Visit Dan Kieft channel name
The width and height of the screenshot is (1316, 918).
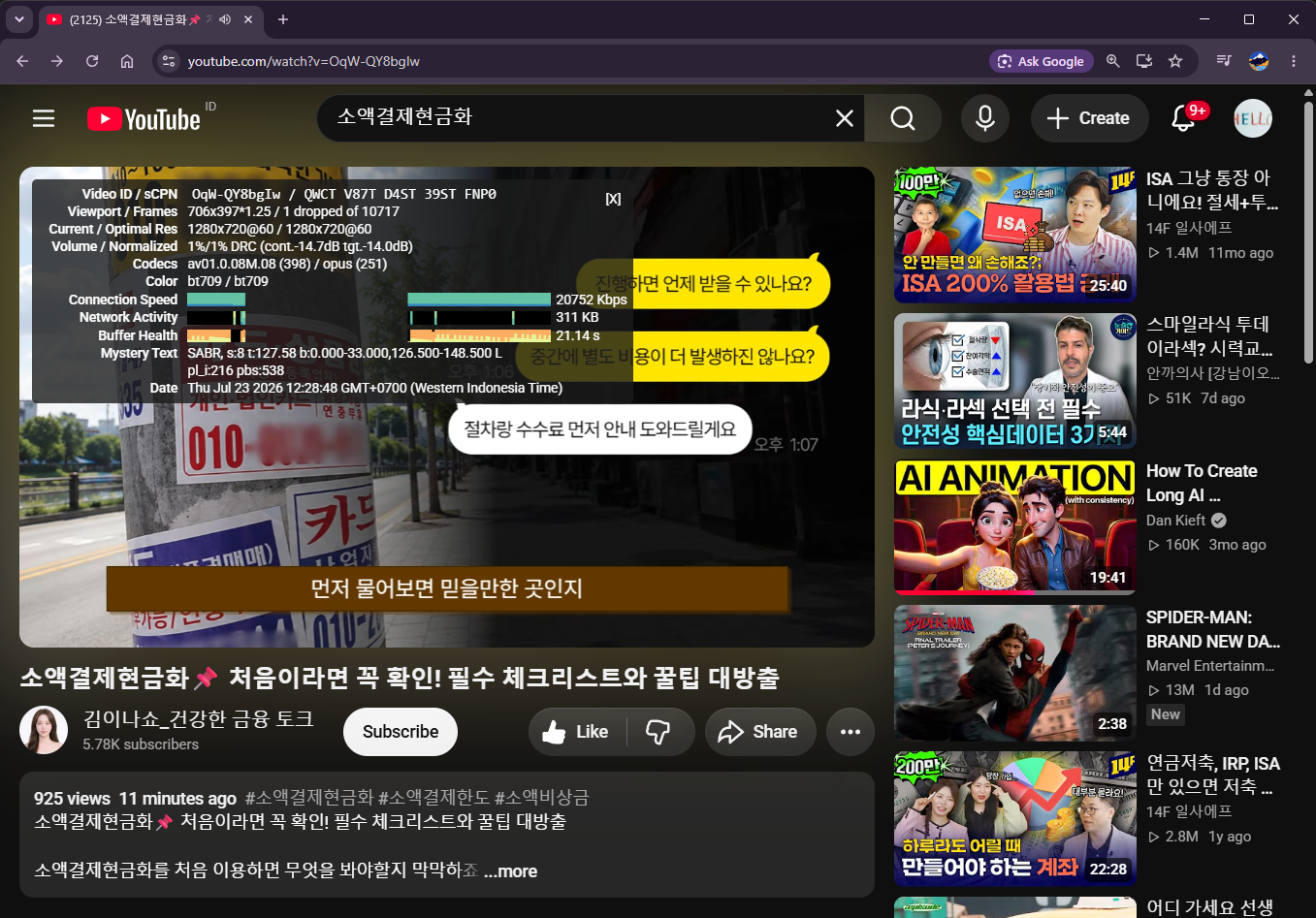coord(1175,521)
